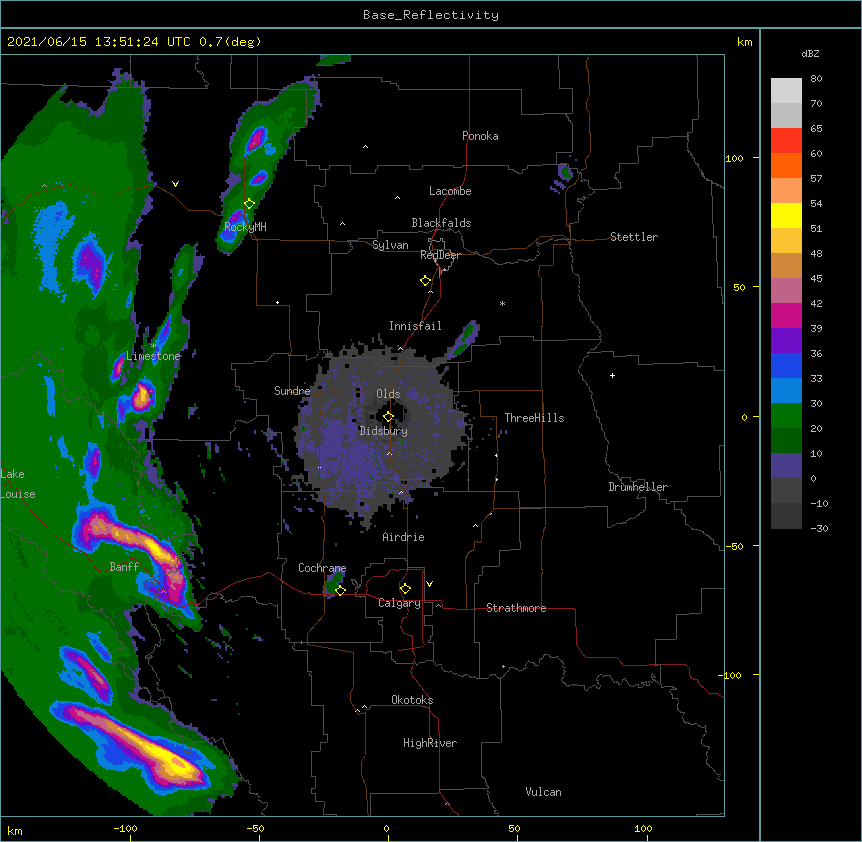The height and width of the screenshot is (842, 862).
Task: Click the Cochrane city label
Action: coord(322,568)
